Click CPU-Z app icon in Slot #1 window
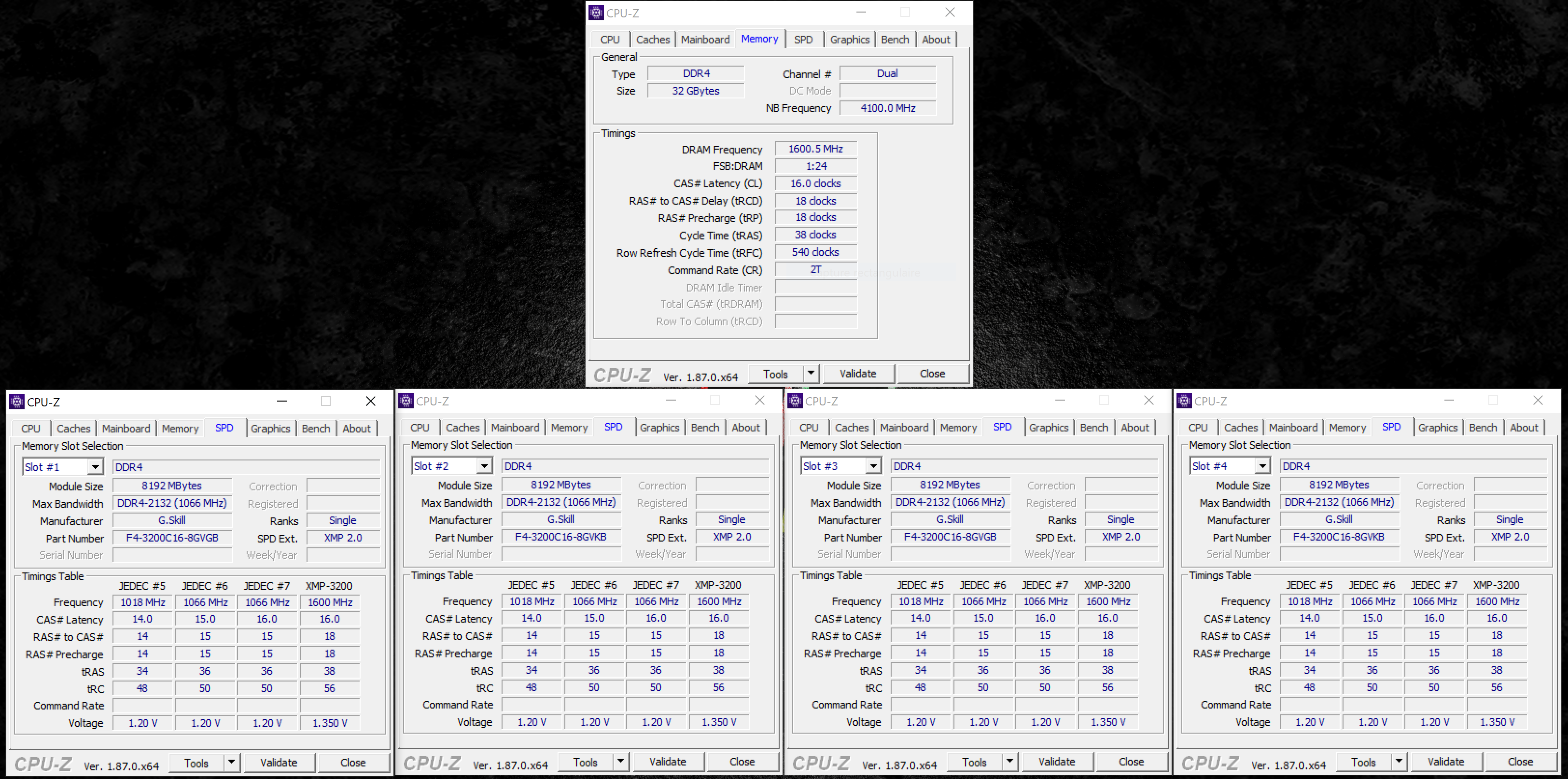Image resolution: width=1568 pixels, height=779 pixels. (17, 402)
